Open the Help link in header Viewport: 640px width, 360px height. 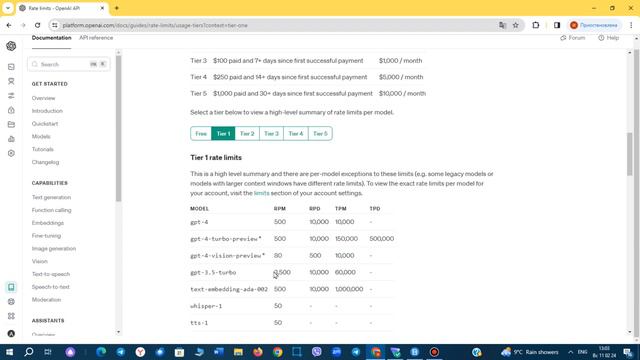[x=609, y=38]
